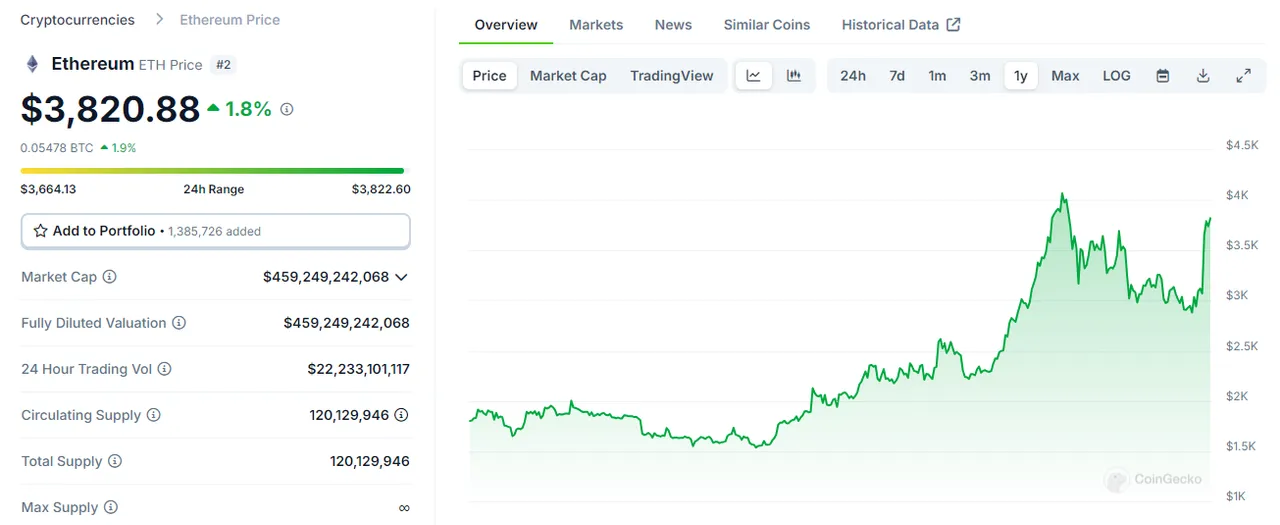Click the Fully Diluted Valuation info icon
The width and height of the screenshot is (1280, 525).
(x=179, y=323)
